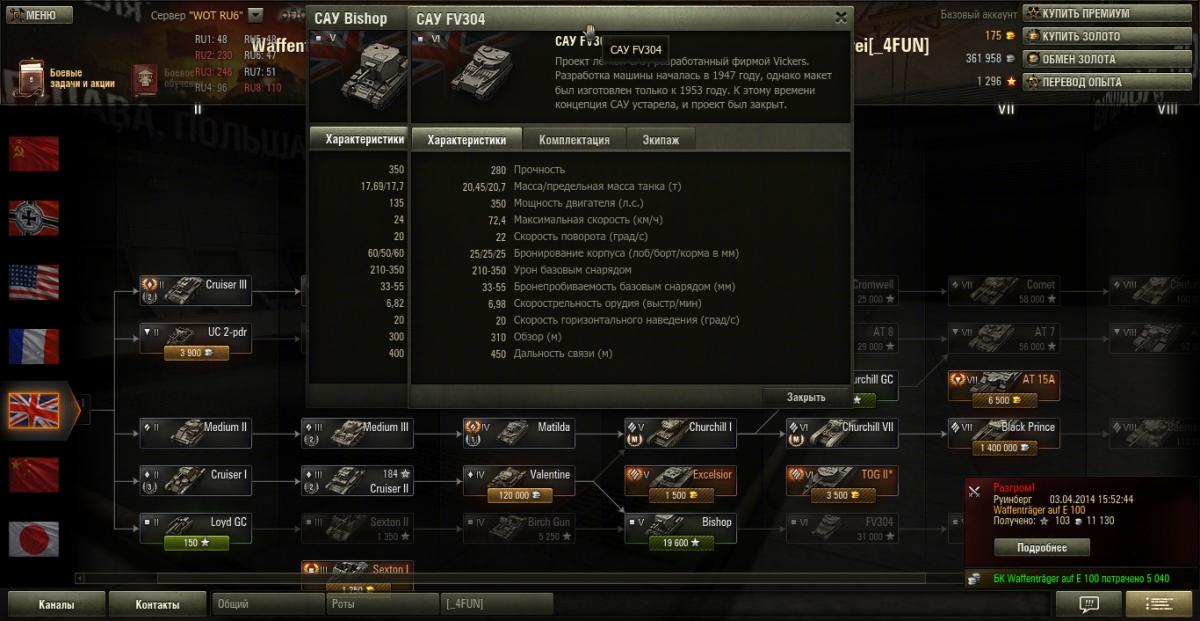Click the Подробнее button in battle result
1200x621 pixels.
click(x=1042, y=548)
